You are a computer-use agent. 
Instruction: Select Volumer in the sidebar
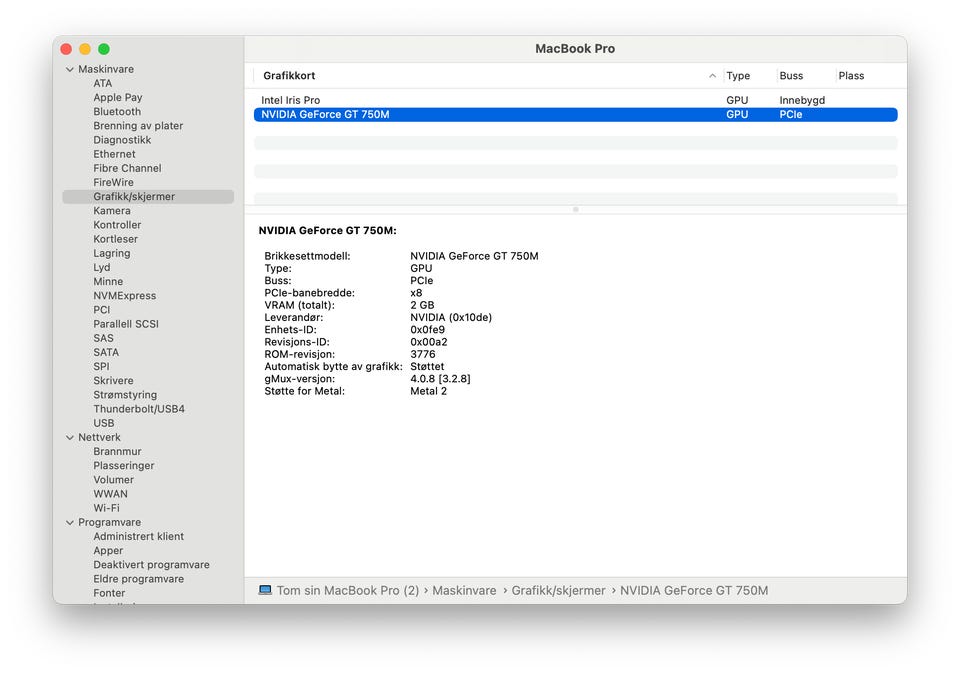tap(113, 480)
